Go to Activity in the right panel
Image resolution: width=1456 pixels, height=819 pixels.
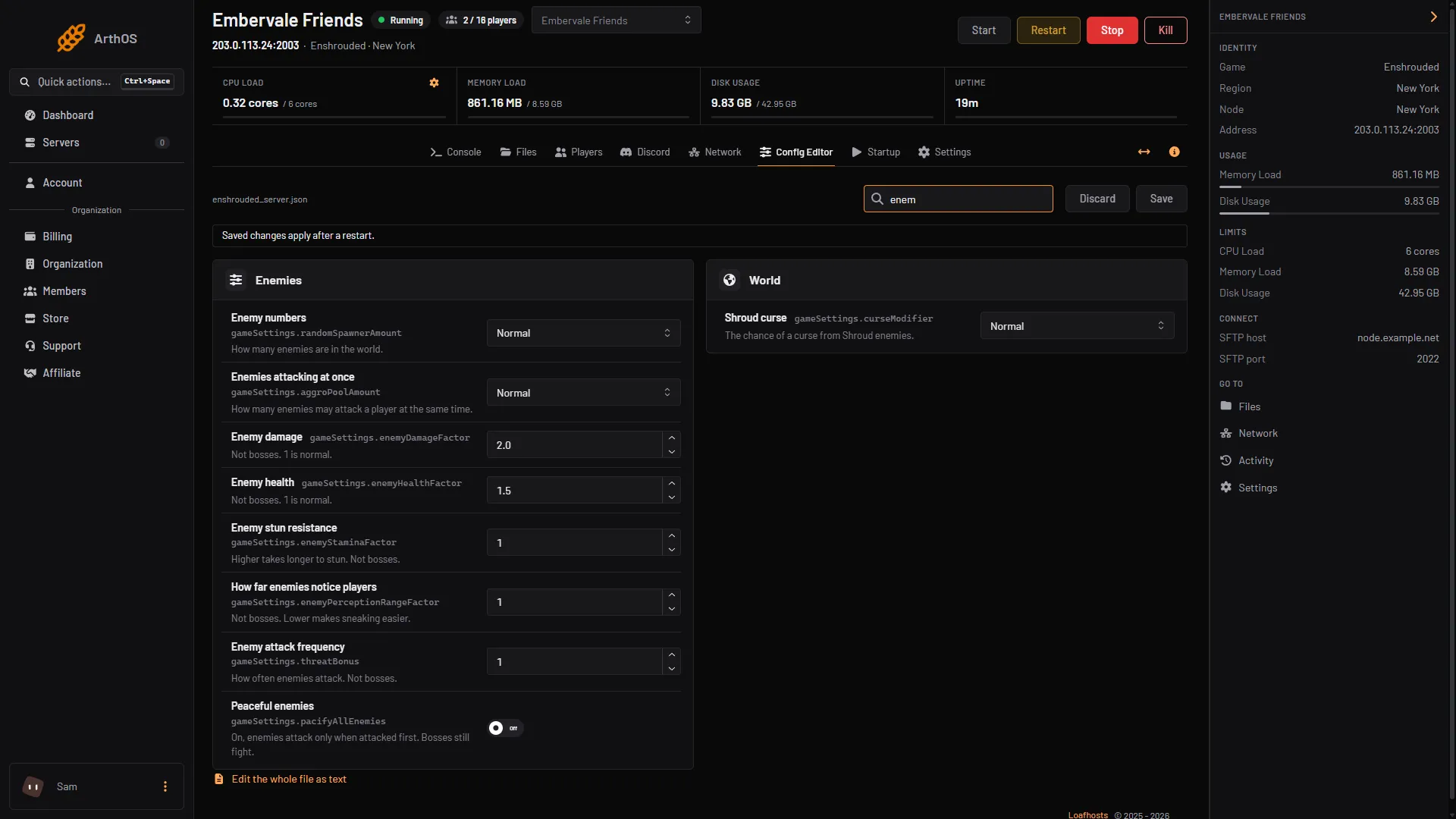tap(1247, 460)
